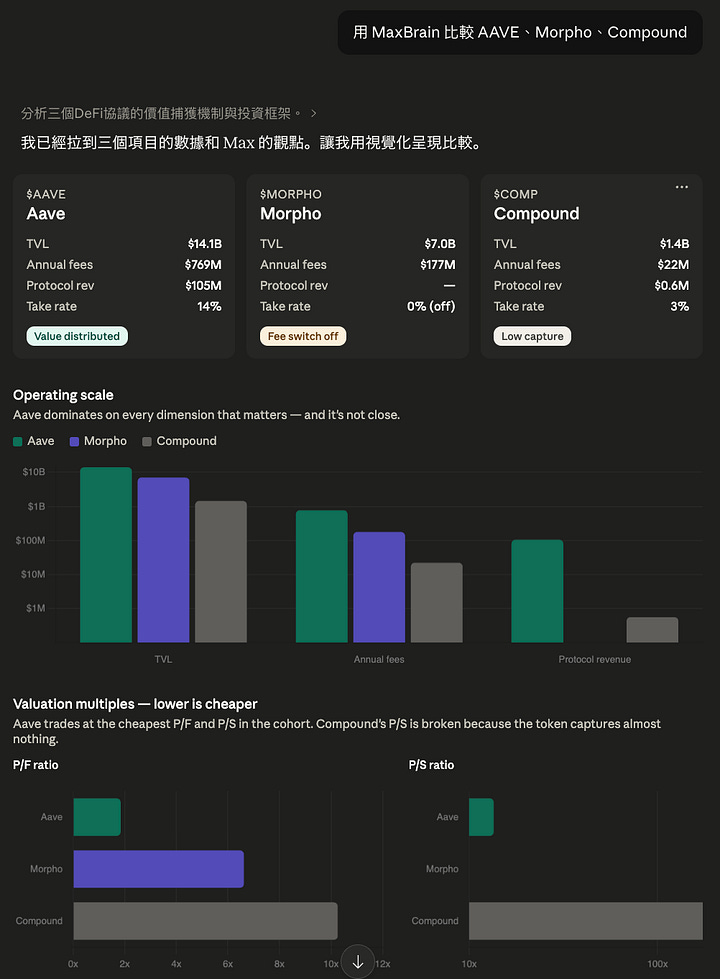Click the 100x axis label in P/S chart

coord(657,964)
